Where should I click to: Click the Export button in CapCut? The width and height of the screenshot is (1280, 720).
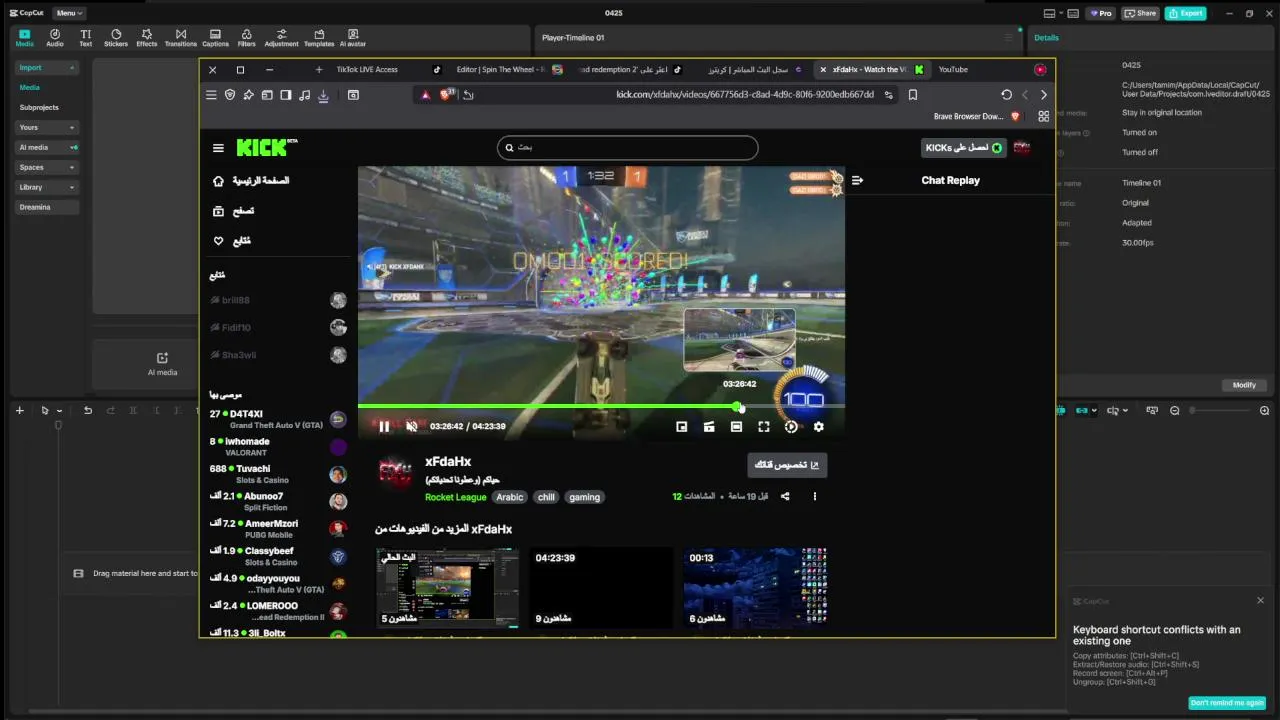pos(1185,13)
